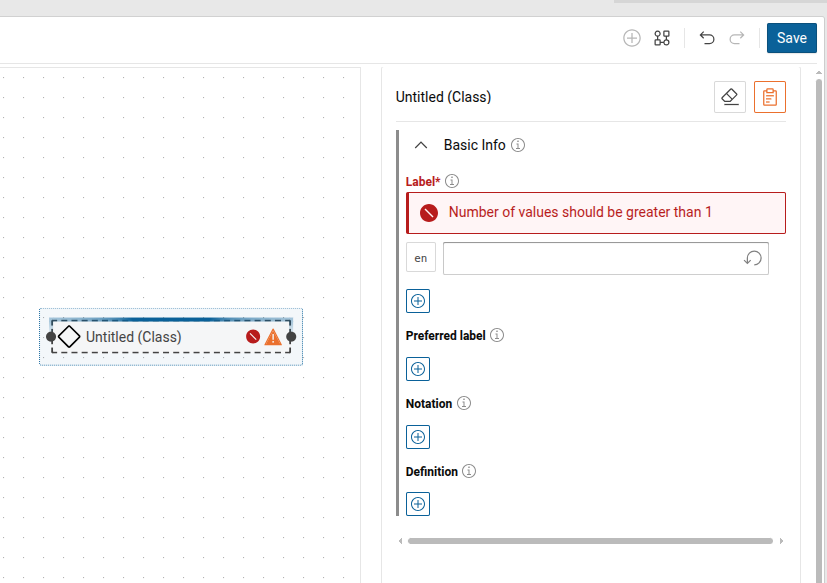Collapse the Basic Info section
This screenshot has width=827, height=583.
pyautogui.click(x=421, y=145)
